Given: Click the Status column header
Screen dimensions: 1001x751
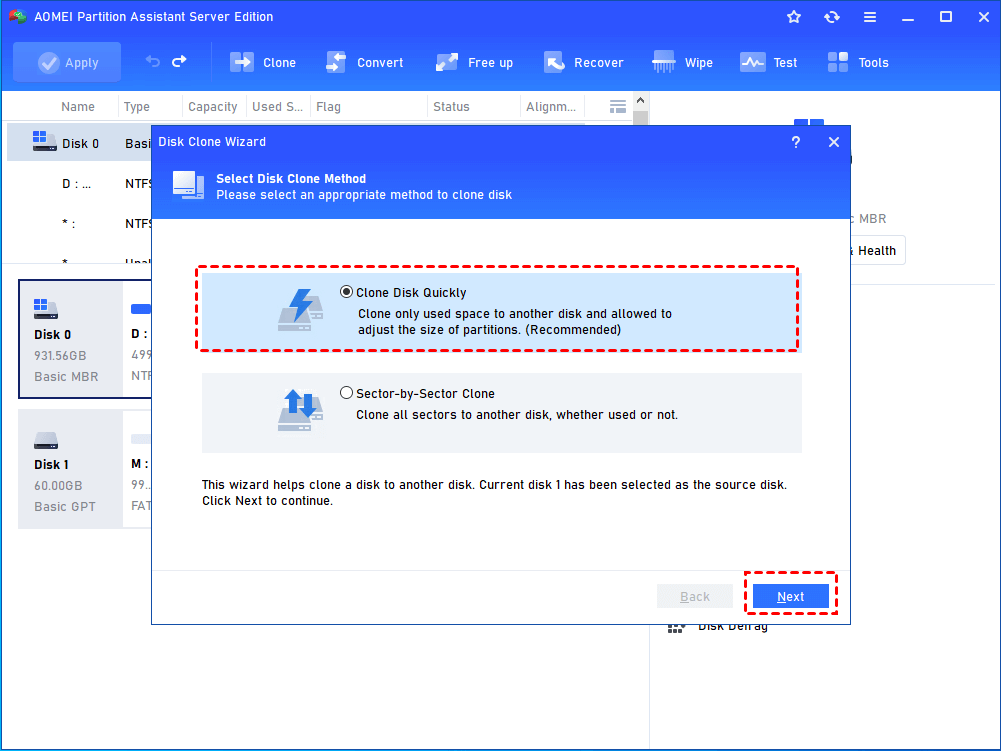Looking at the screenshot, I should pos(451,107).
